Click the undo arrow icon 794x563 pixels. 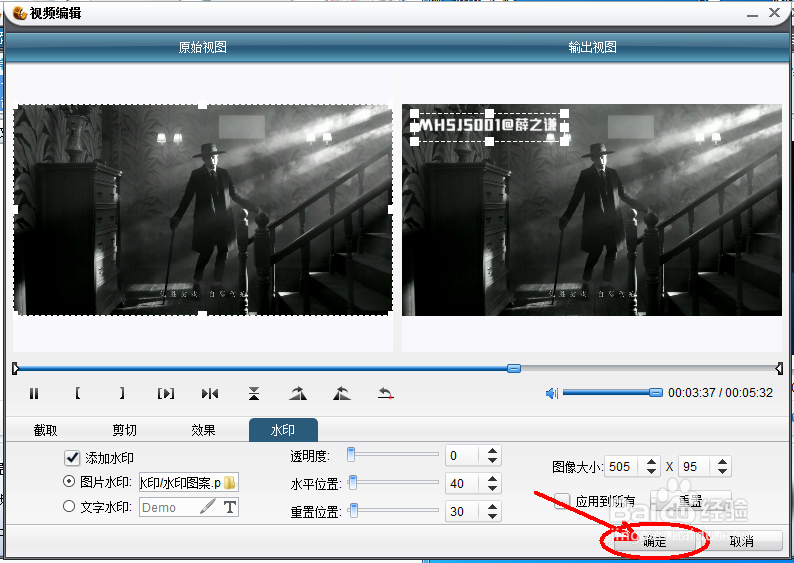point(386,393)
